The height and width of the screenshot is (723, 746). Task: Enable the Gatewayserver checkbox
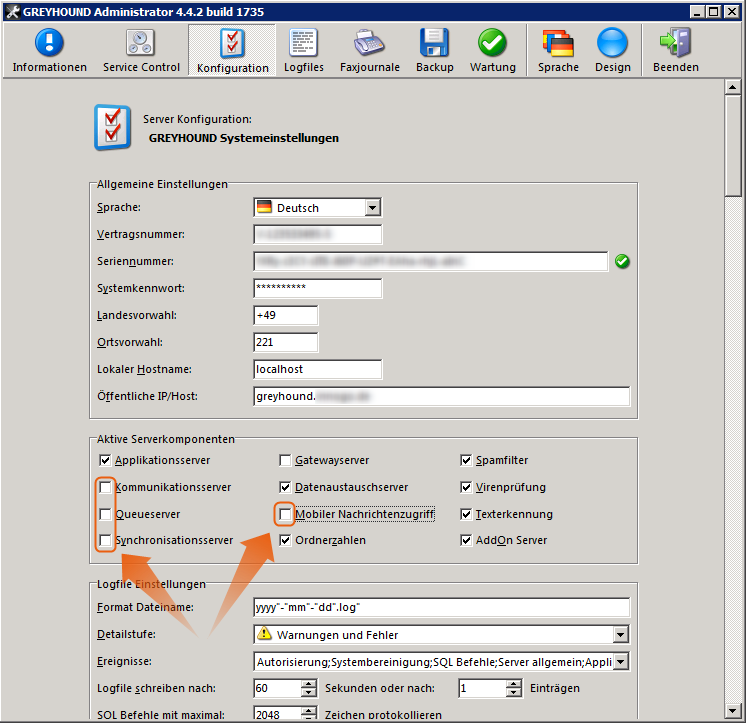[285, 460]
